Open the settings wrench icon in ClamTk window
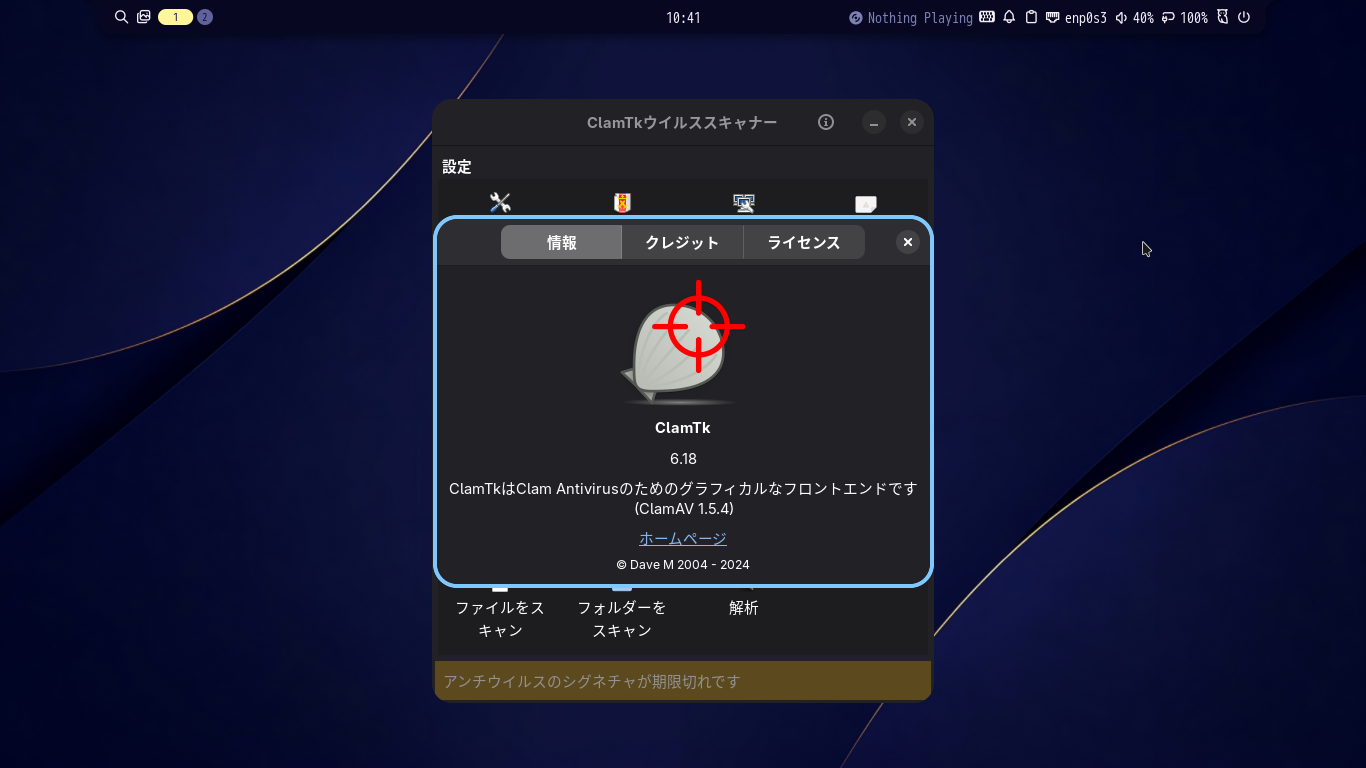Image resolution: width=1366 pixels, height=768 pixels. (x=500, y=202)
